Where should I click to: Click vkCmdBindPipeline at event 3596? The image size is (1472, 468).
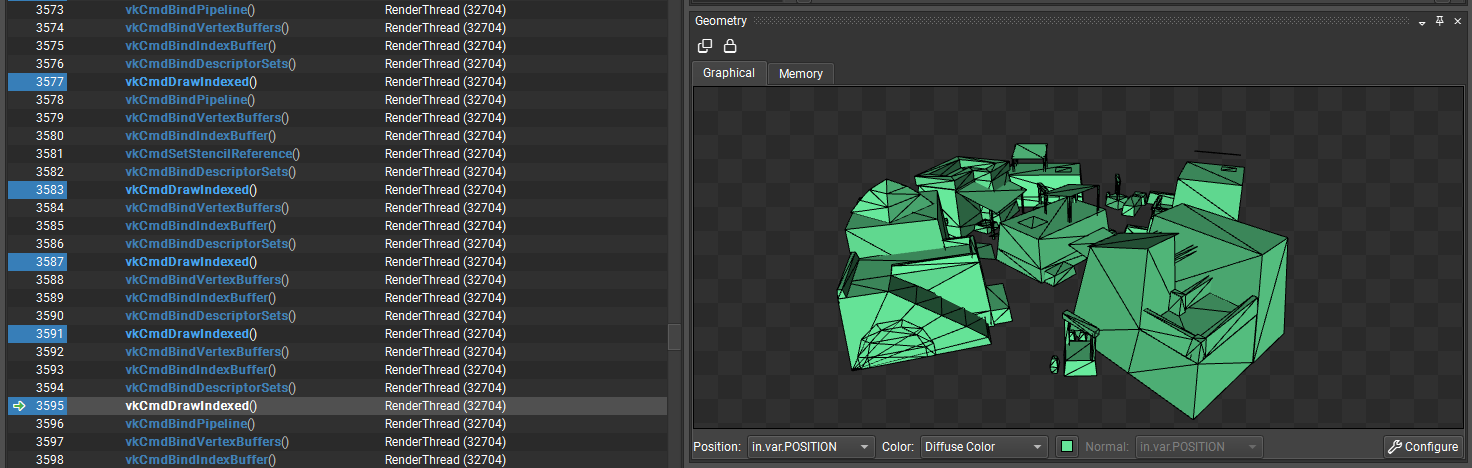pos(190,424)
